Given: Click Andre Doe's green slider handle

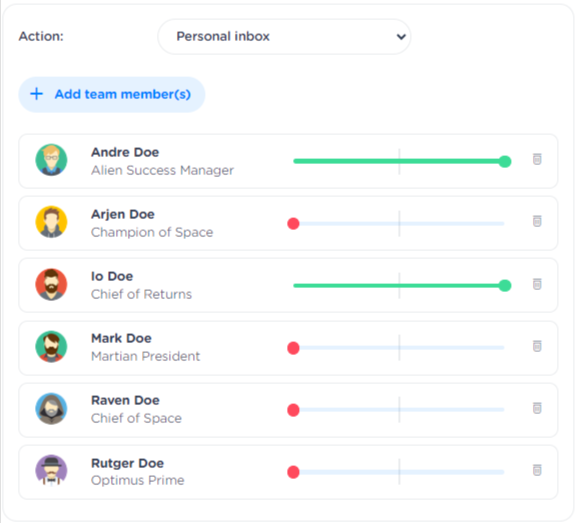Looking at the screenshot, I should (x=505, y=161).
